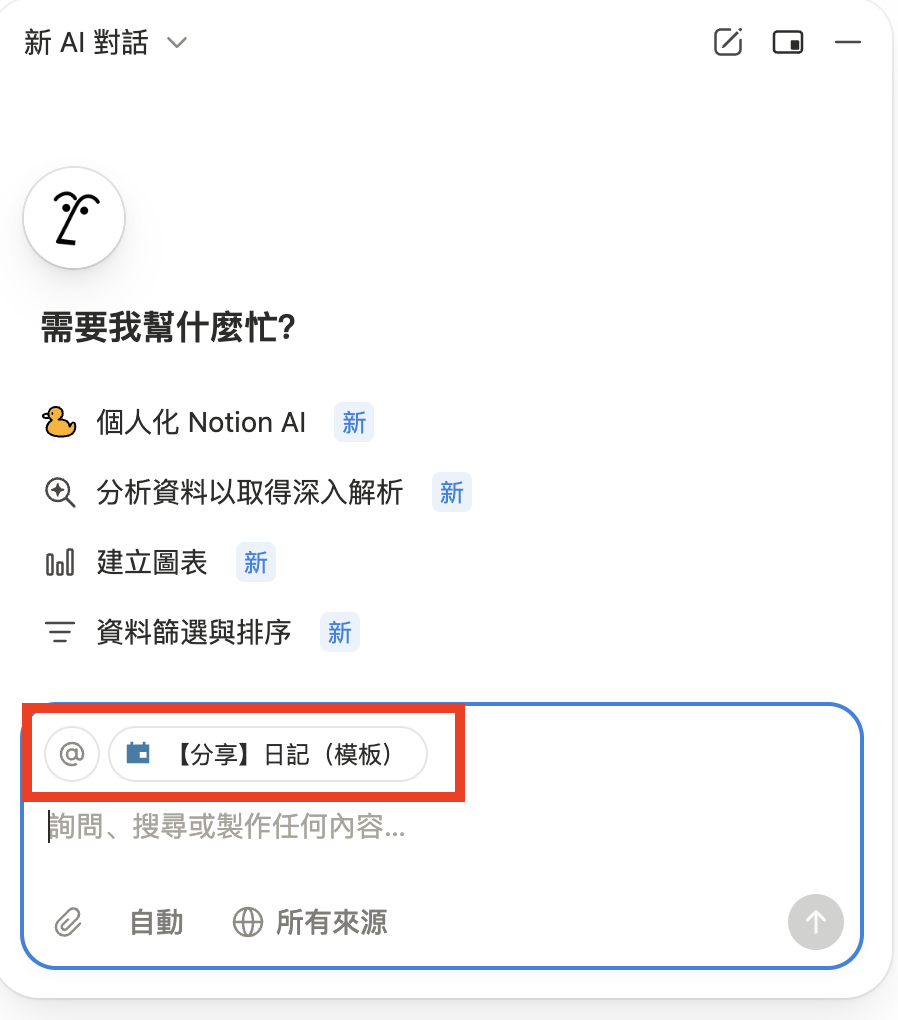Minimize the Notion AI chat panel
This screenshot has height=1020, width=898.
click(848, 42)
